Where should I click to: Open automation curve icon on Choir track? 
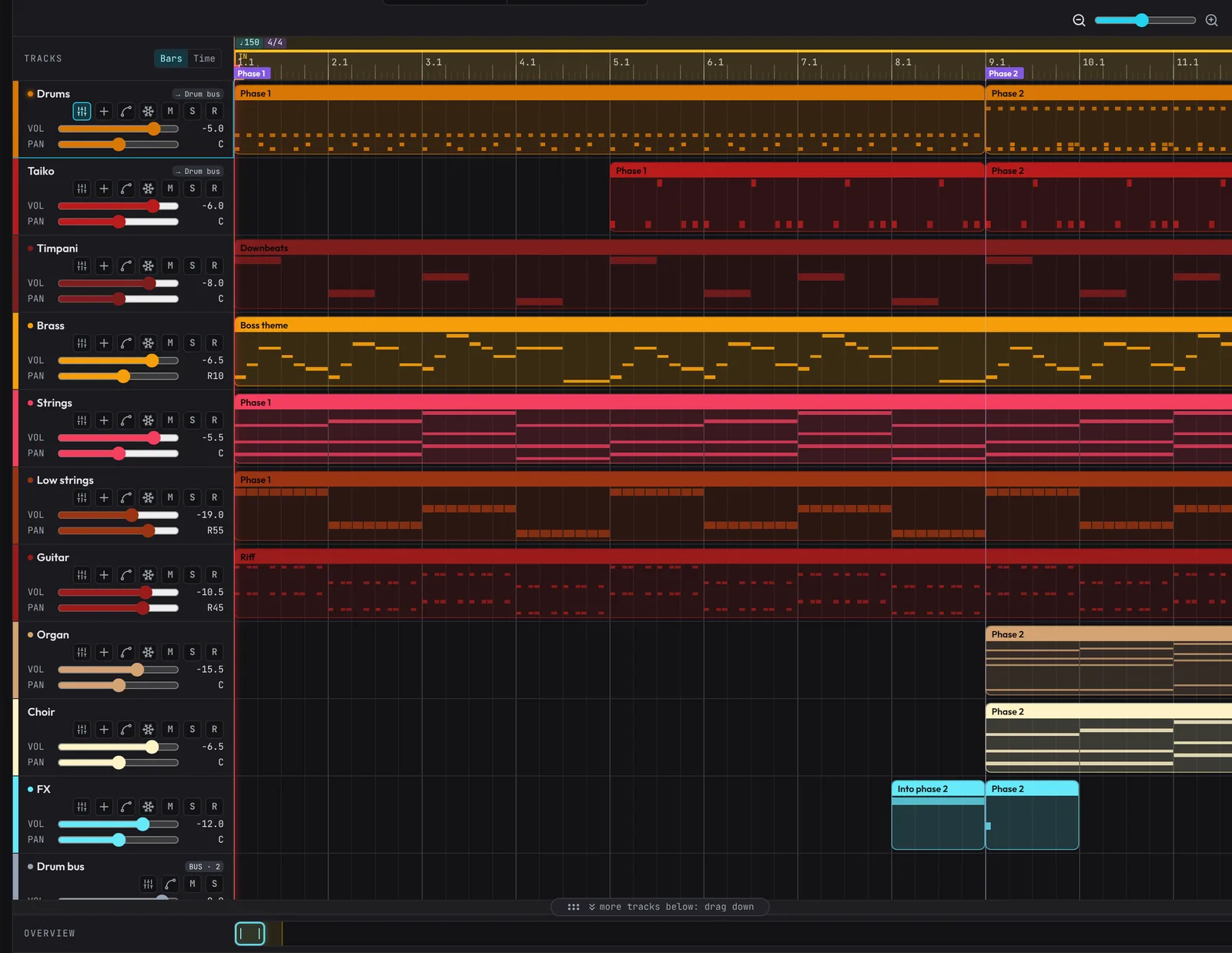click(x=126, y=729)
